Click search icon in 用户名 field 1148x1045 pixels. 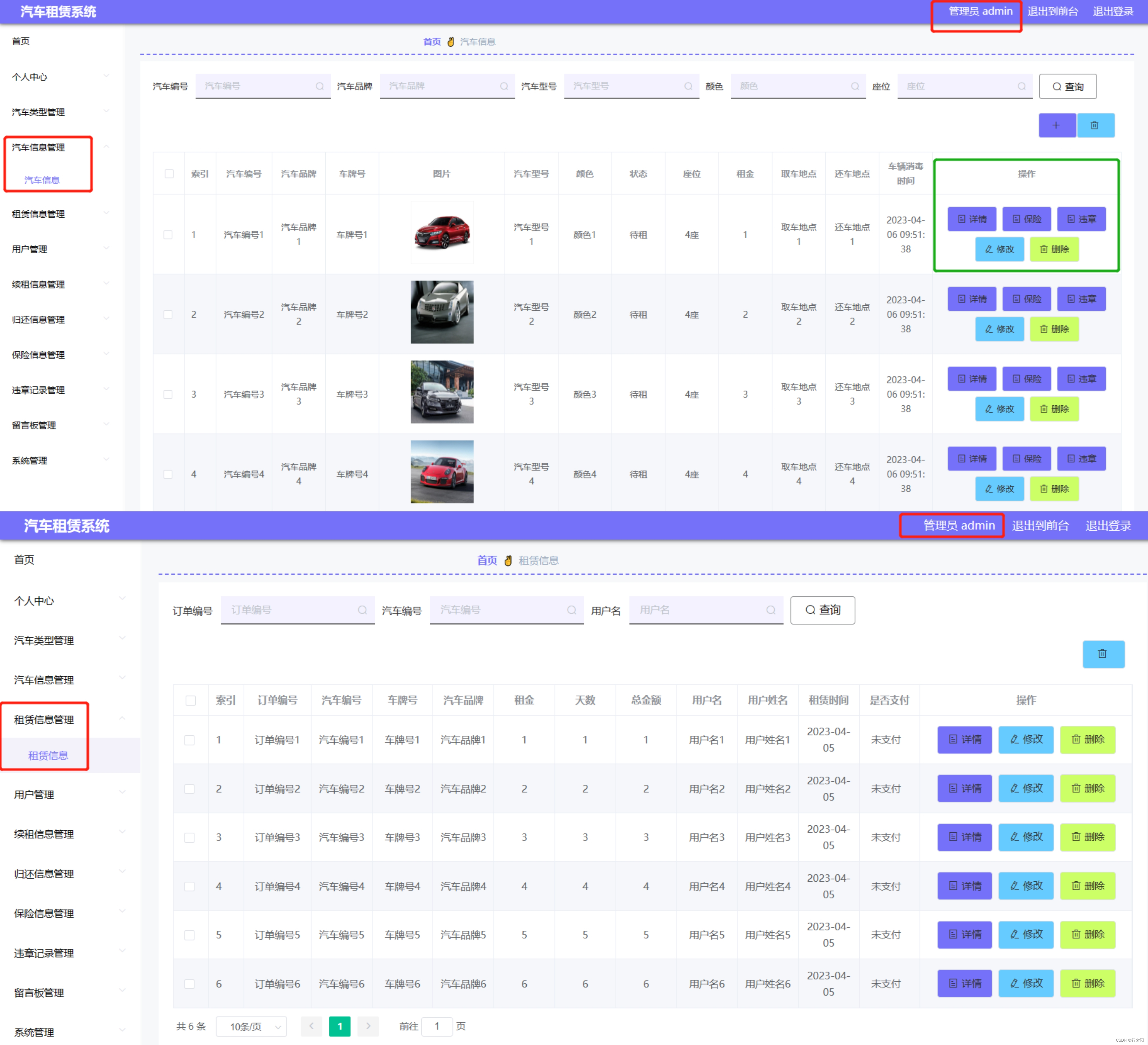point(770,610)
